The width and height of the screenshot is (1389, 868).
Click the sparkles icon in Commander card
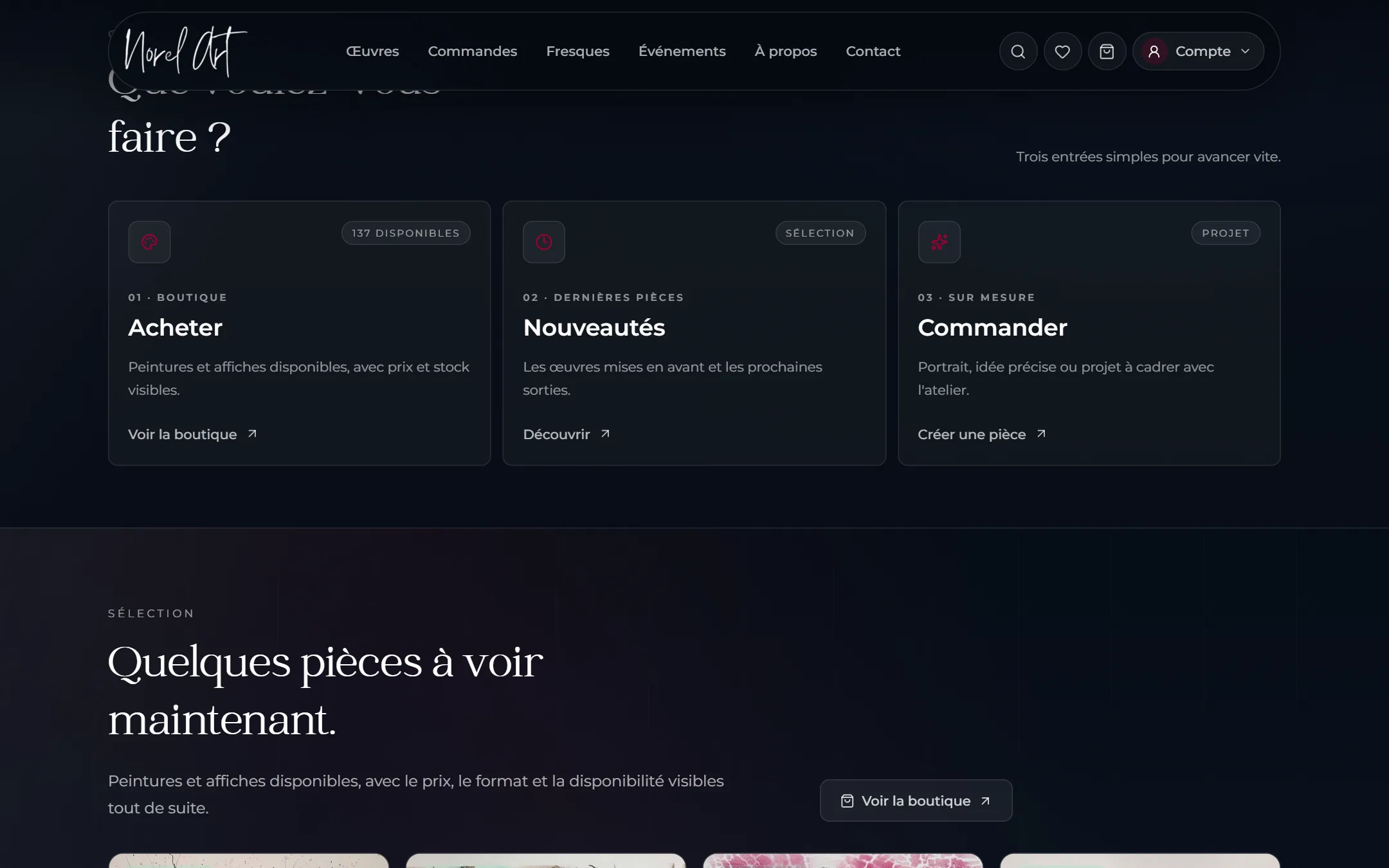coord(939,242)
